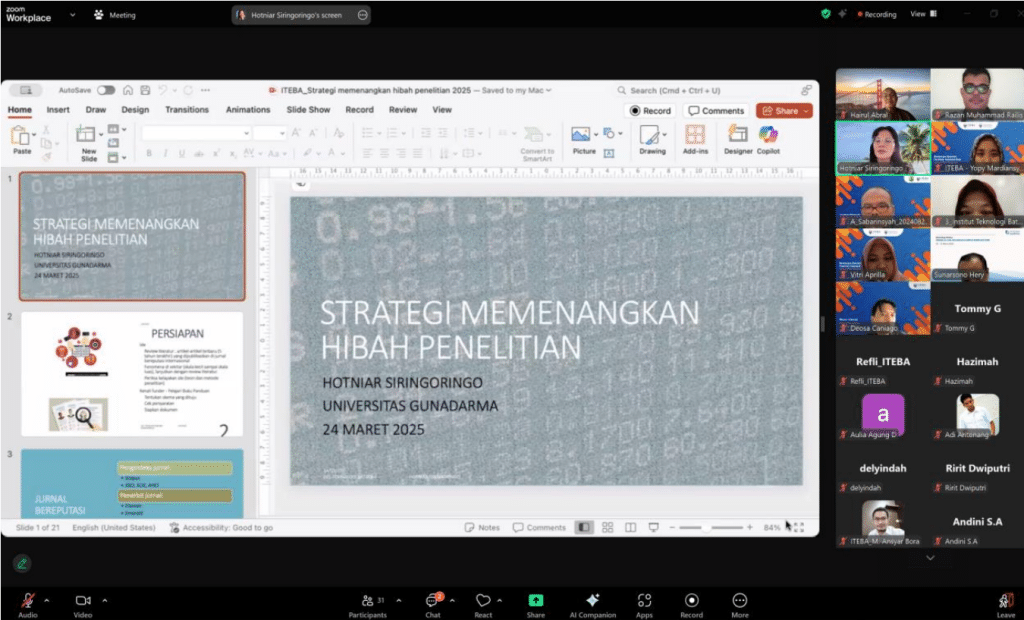Expand Video settings arrow

point(104,600)
